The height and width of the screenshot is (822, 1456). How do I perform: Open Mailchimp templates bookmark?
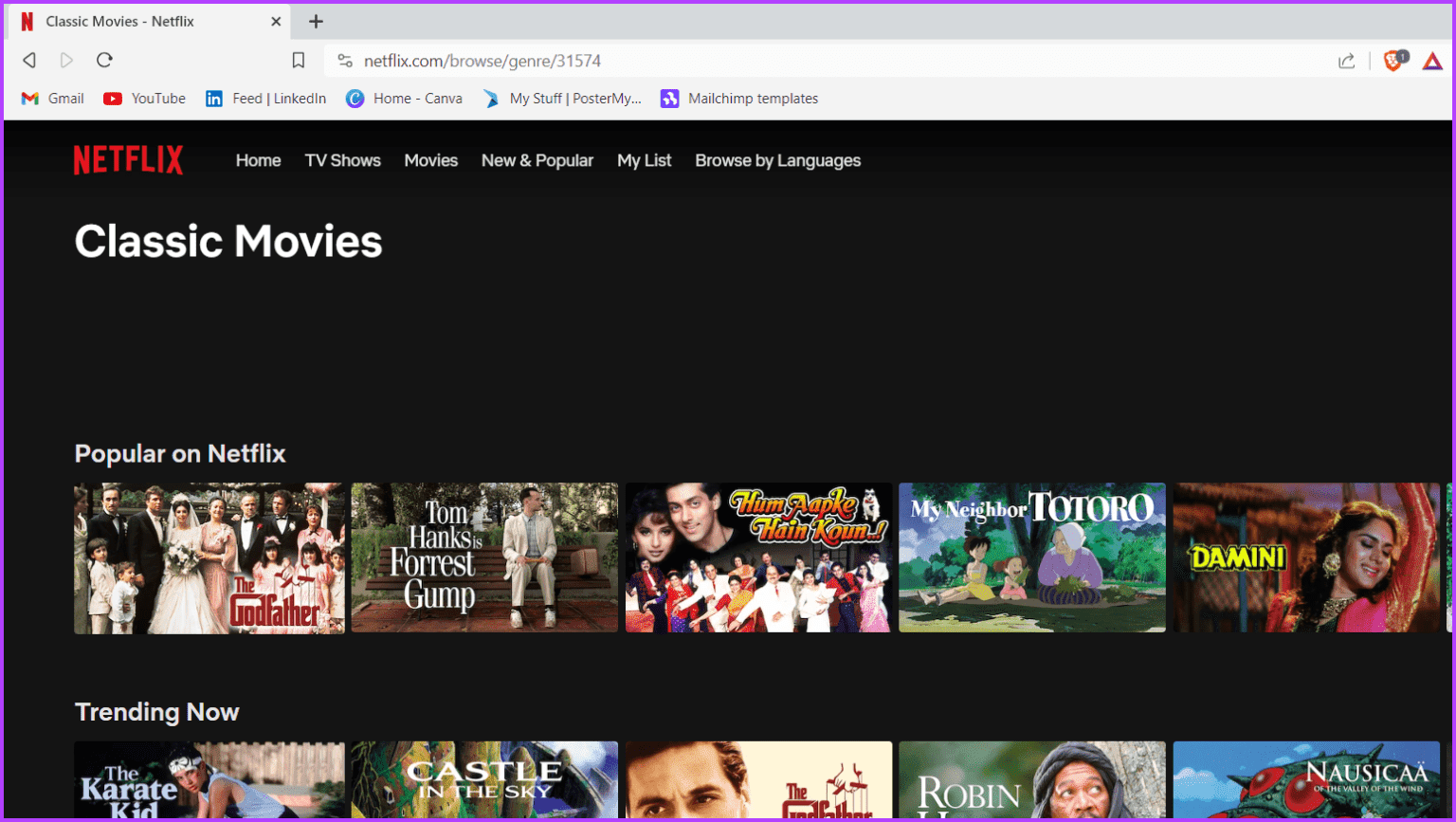pos(739,99)
